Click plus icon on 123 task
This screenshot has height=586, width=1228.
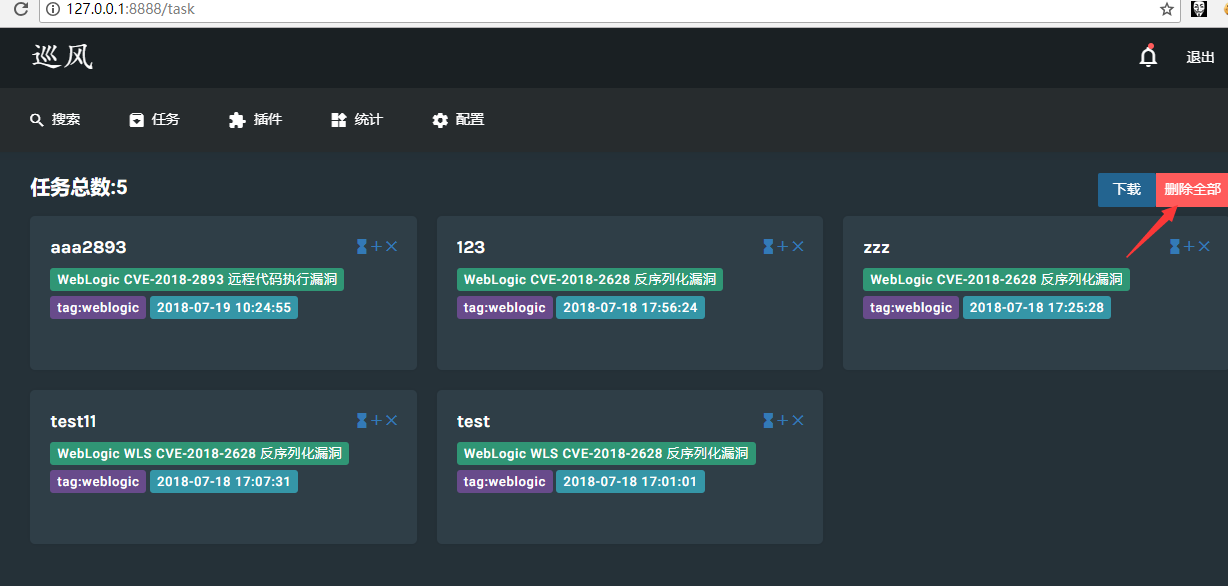tap(783, 246)
